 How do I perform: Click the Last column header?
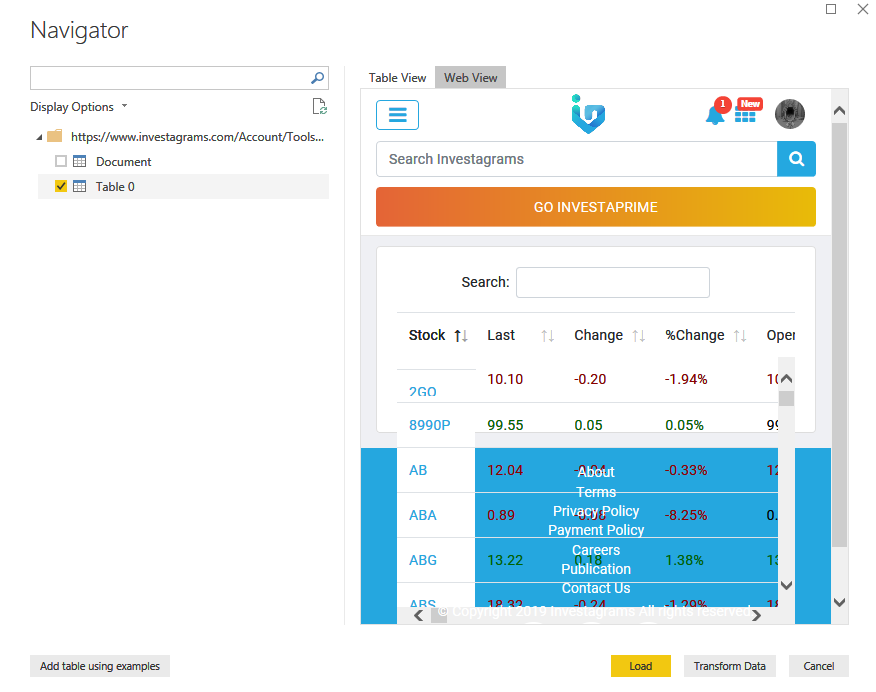[x=501, y=335]
